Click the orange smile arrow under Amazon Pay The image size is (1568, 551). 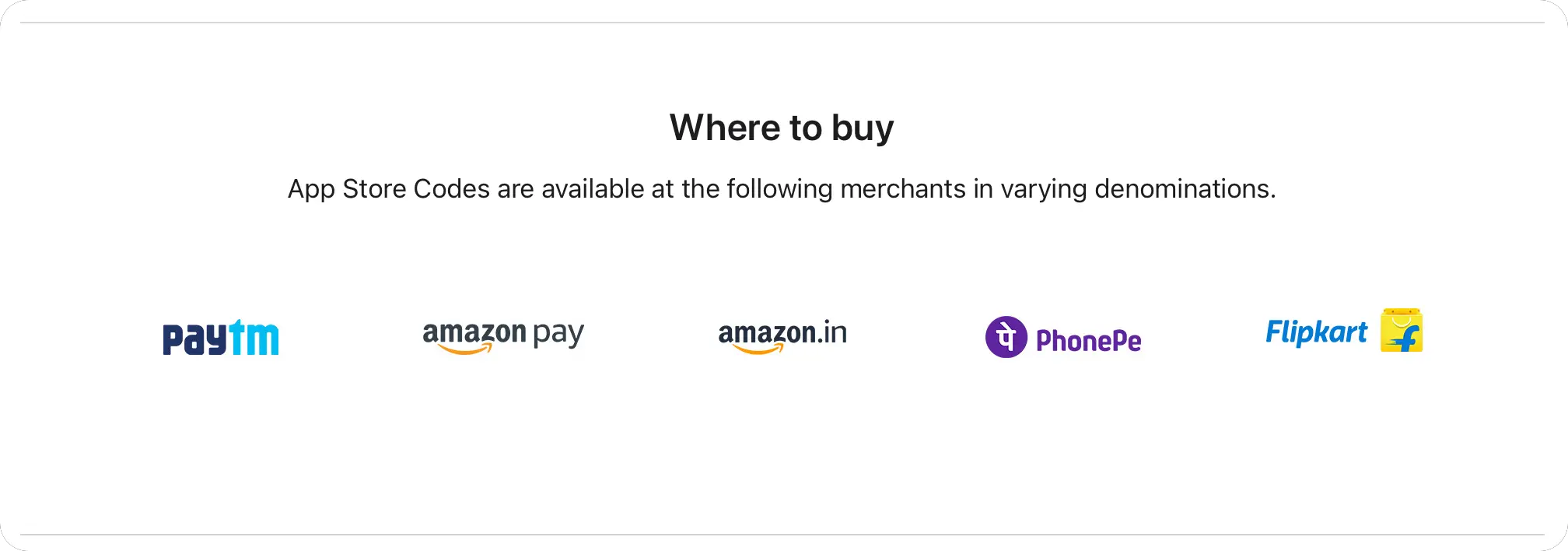tap(465, 349)
